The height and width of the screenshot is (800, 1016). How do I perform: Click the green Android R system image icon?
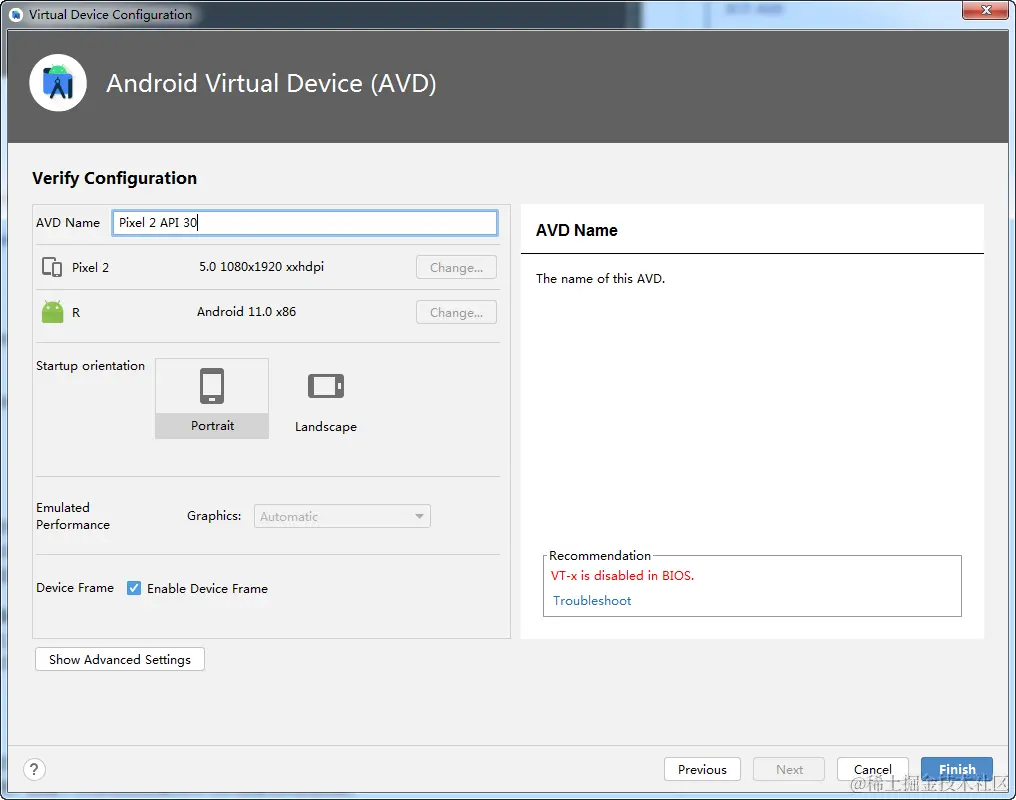(x=52, y=312)
